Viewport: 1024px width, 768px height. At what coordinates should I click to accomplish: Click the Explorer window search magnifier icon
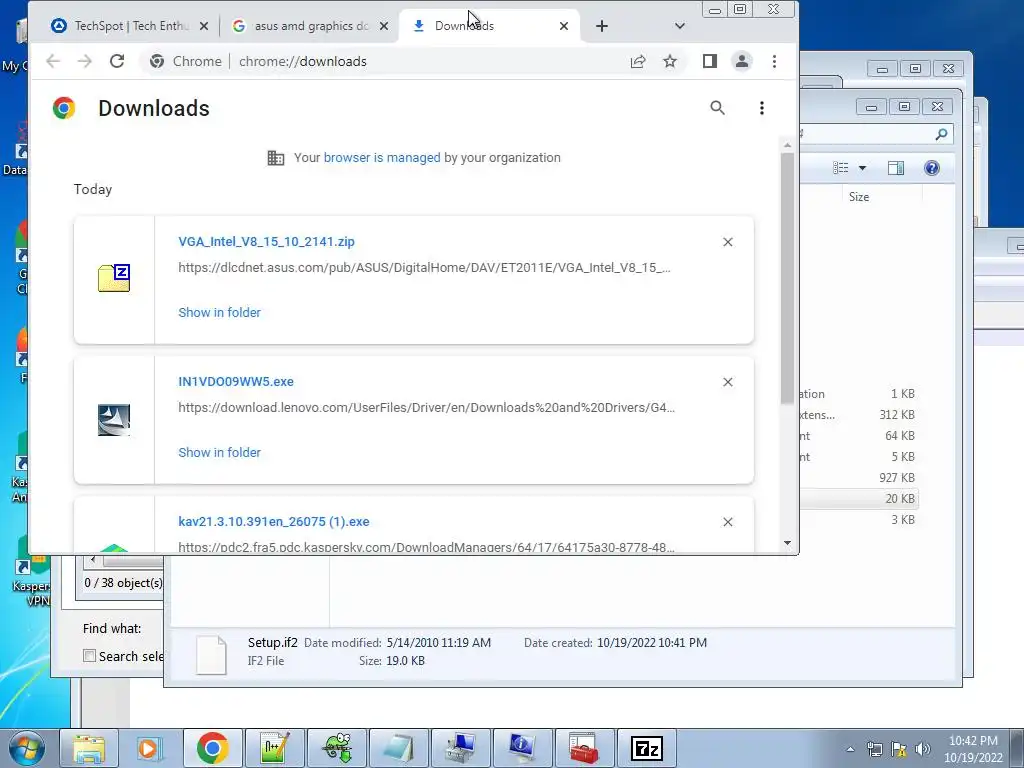pyautogui.click(x=941, y=134)
